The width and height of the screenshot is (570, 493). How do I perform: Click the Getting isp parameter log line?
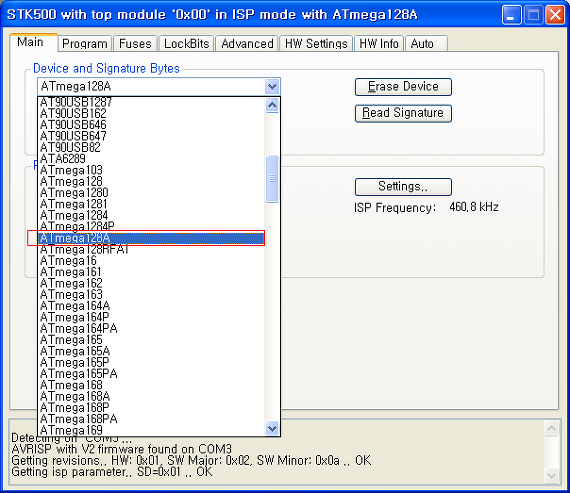coord(112,472)
